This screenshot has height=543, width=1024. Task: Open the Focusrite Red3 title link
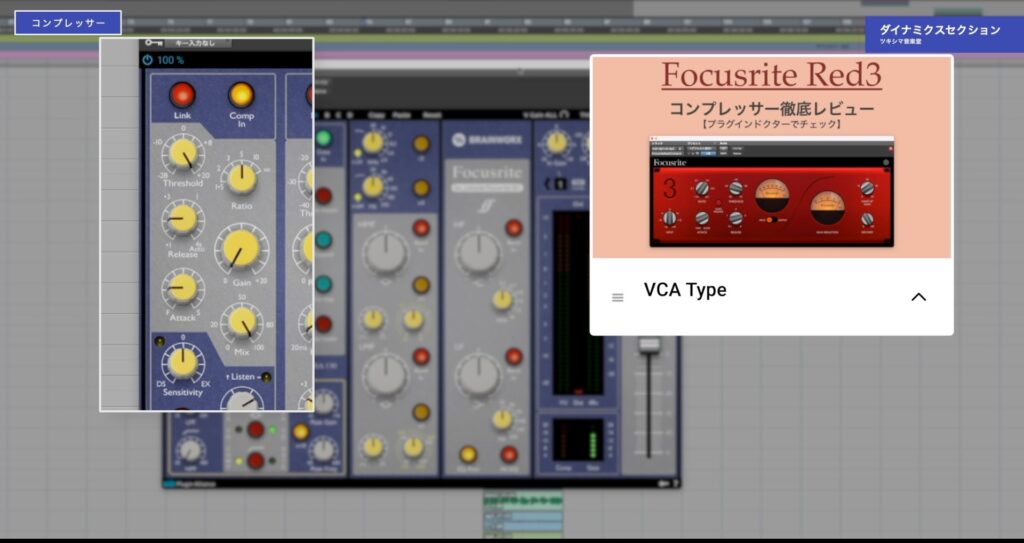771,75
